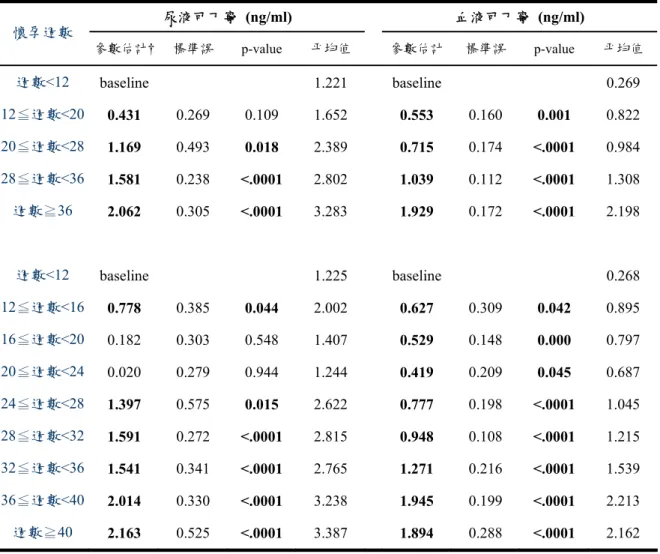Click the gestational weeks header in blue
The image size is (660, 554).
coord(43,33)
